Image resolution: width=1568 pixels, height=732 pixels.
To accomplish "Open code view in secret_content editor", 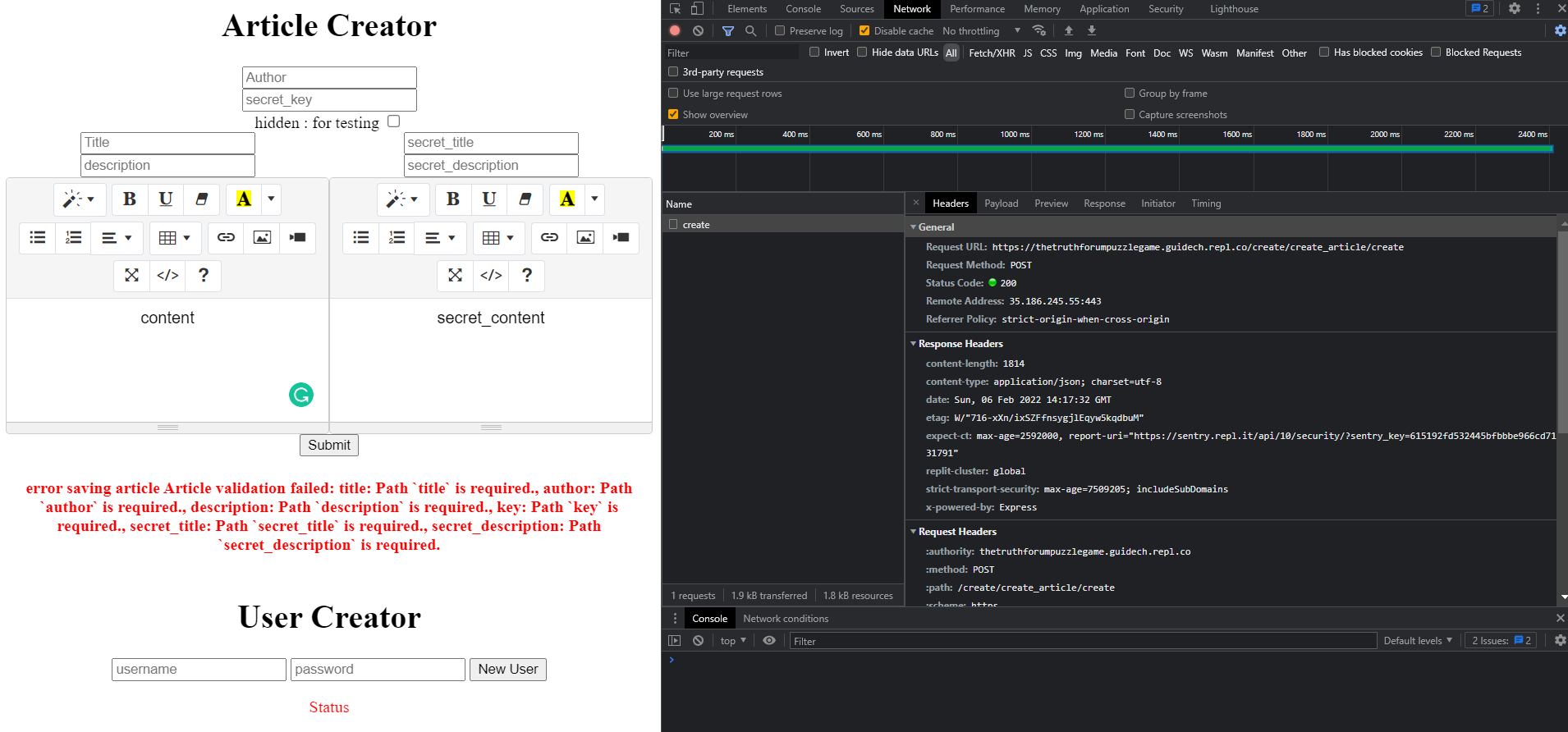I will [x=491, y=276].
